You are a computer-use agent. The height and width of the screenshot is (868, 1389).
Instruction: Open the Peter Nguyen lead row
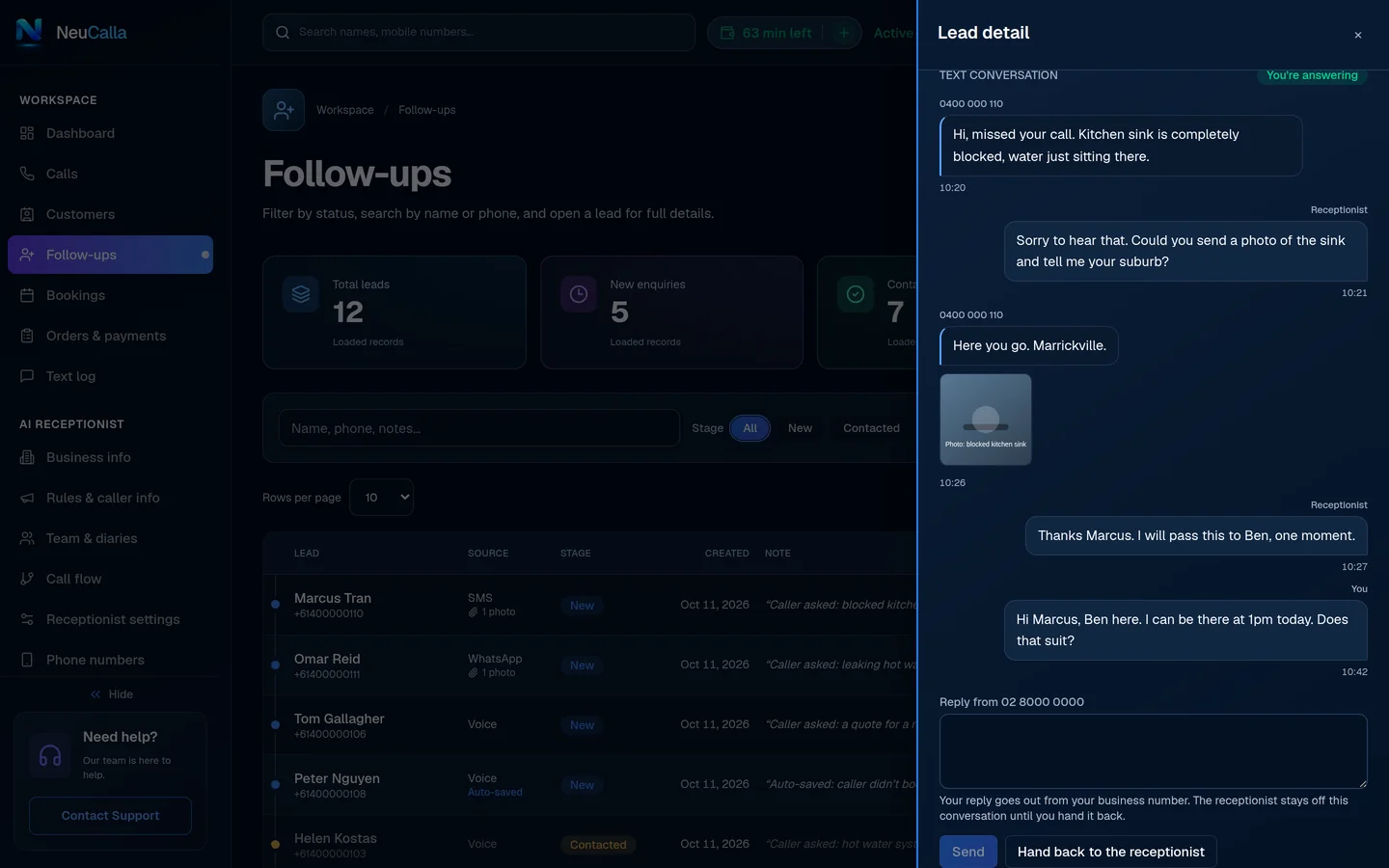point(590,785)
